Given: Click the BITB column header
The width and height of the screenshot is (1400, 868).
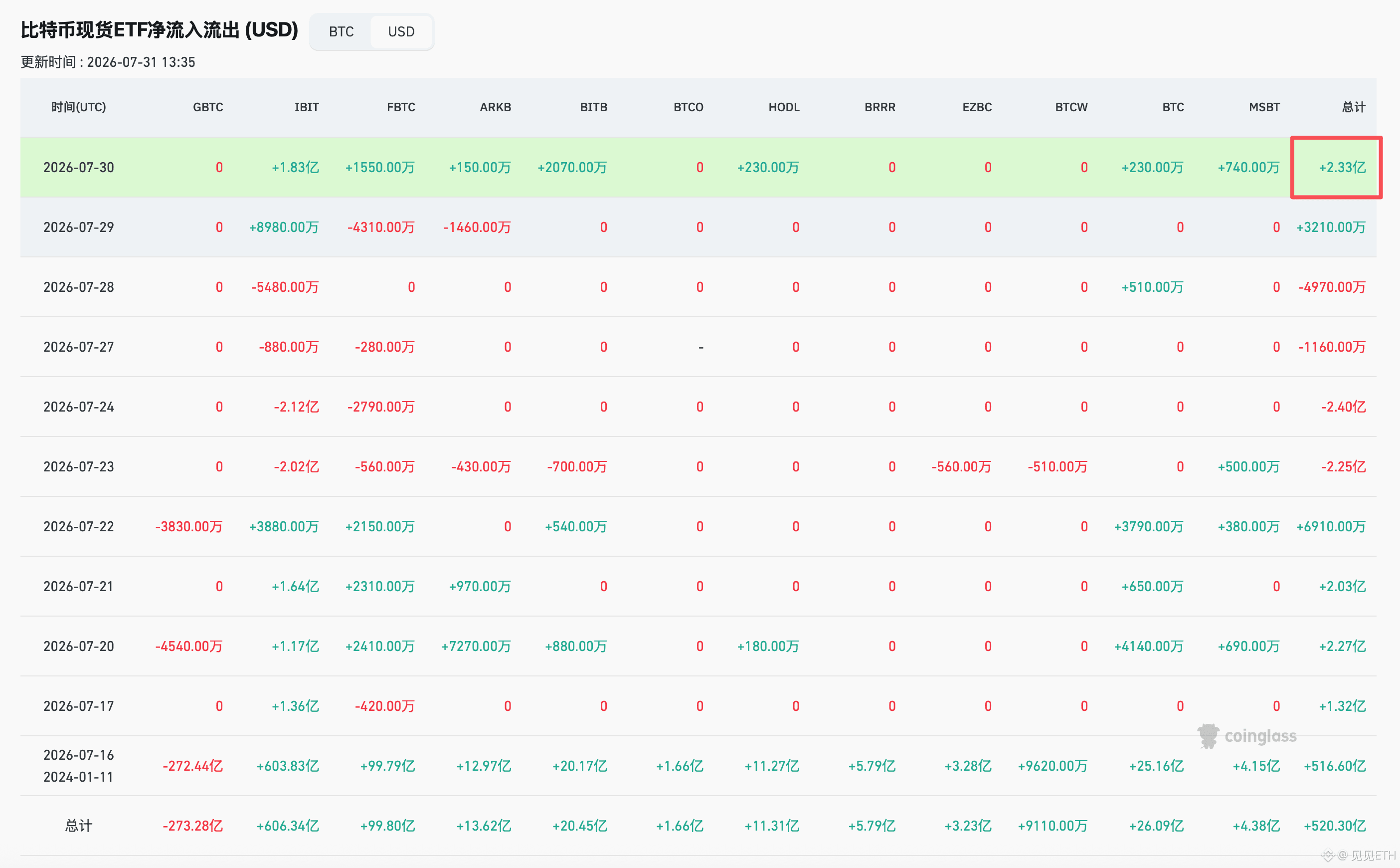Looking at the screenshot, I should (593, 107).
